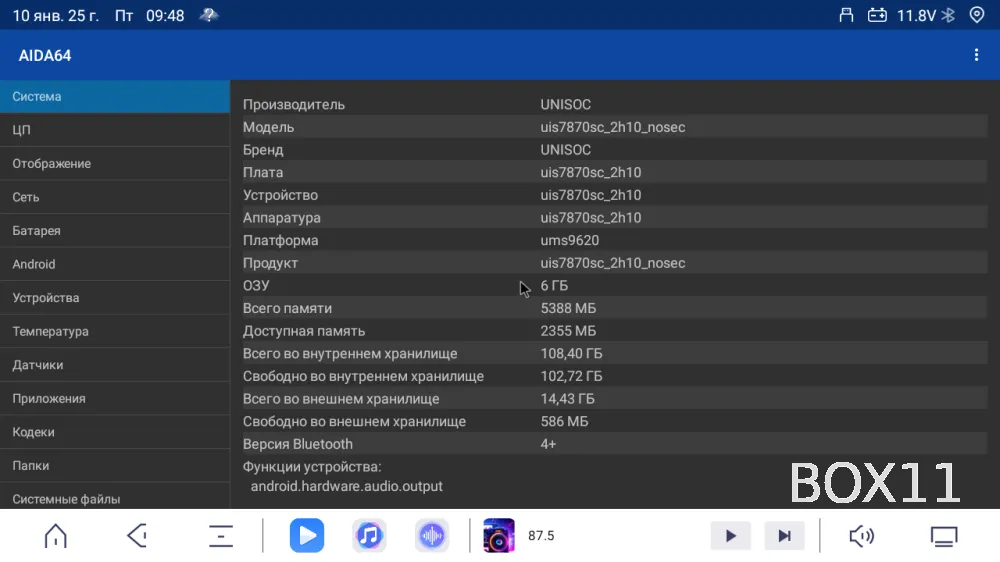Select the Всего во внутреннем хранилище row
Viewport: 1000px width, 562px height.
pyautogui.click(x=615, y=353)
